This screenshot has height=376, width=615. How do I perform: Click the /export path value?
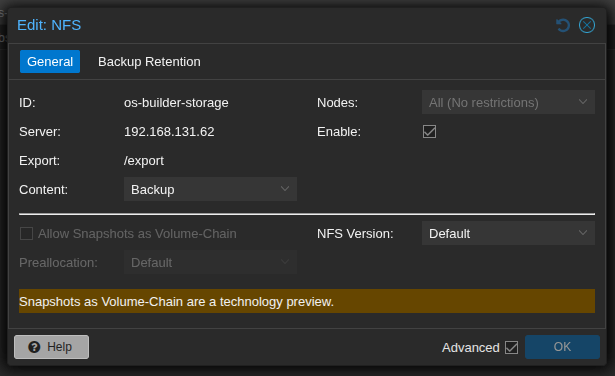point(144,161)
